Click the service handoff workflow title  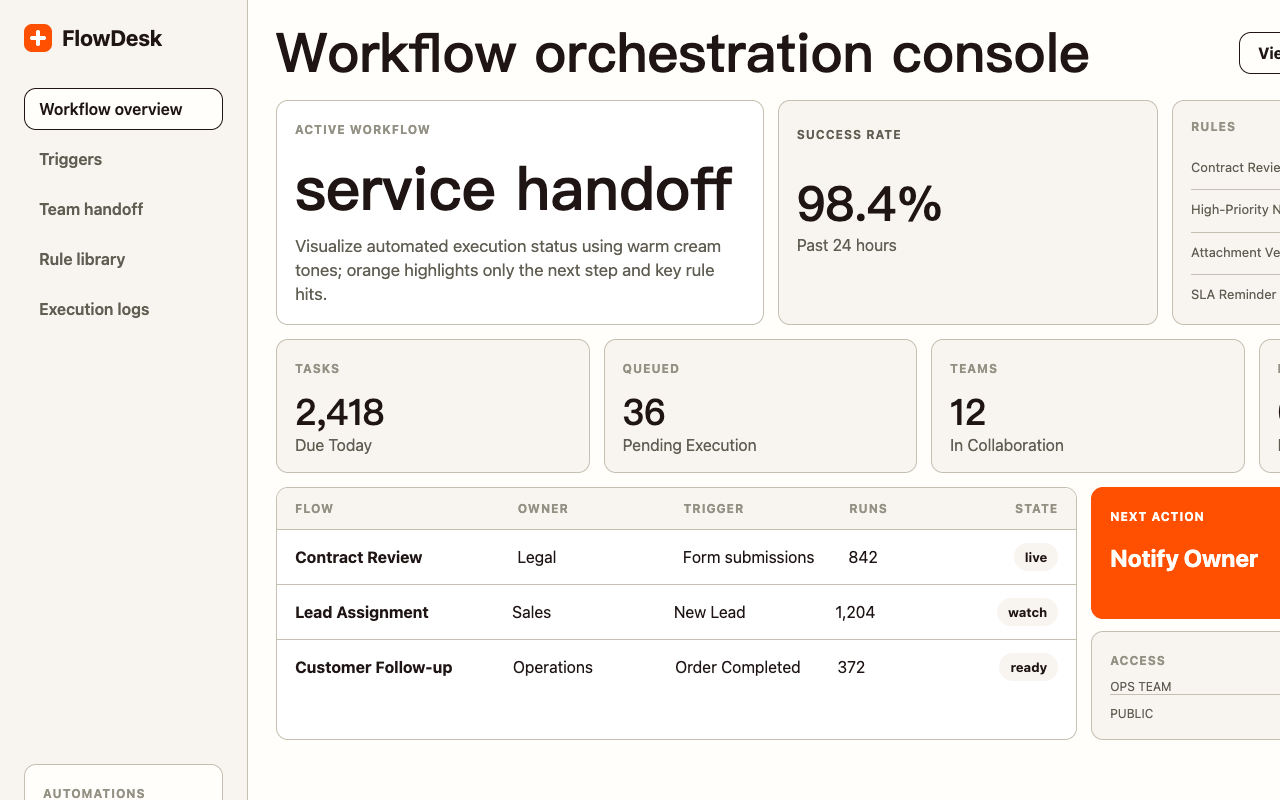[514, 188]
